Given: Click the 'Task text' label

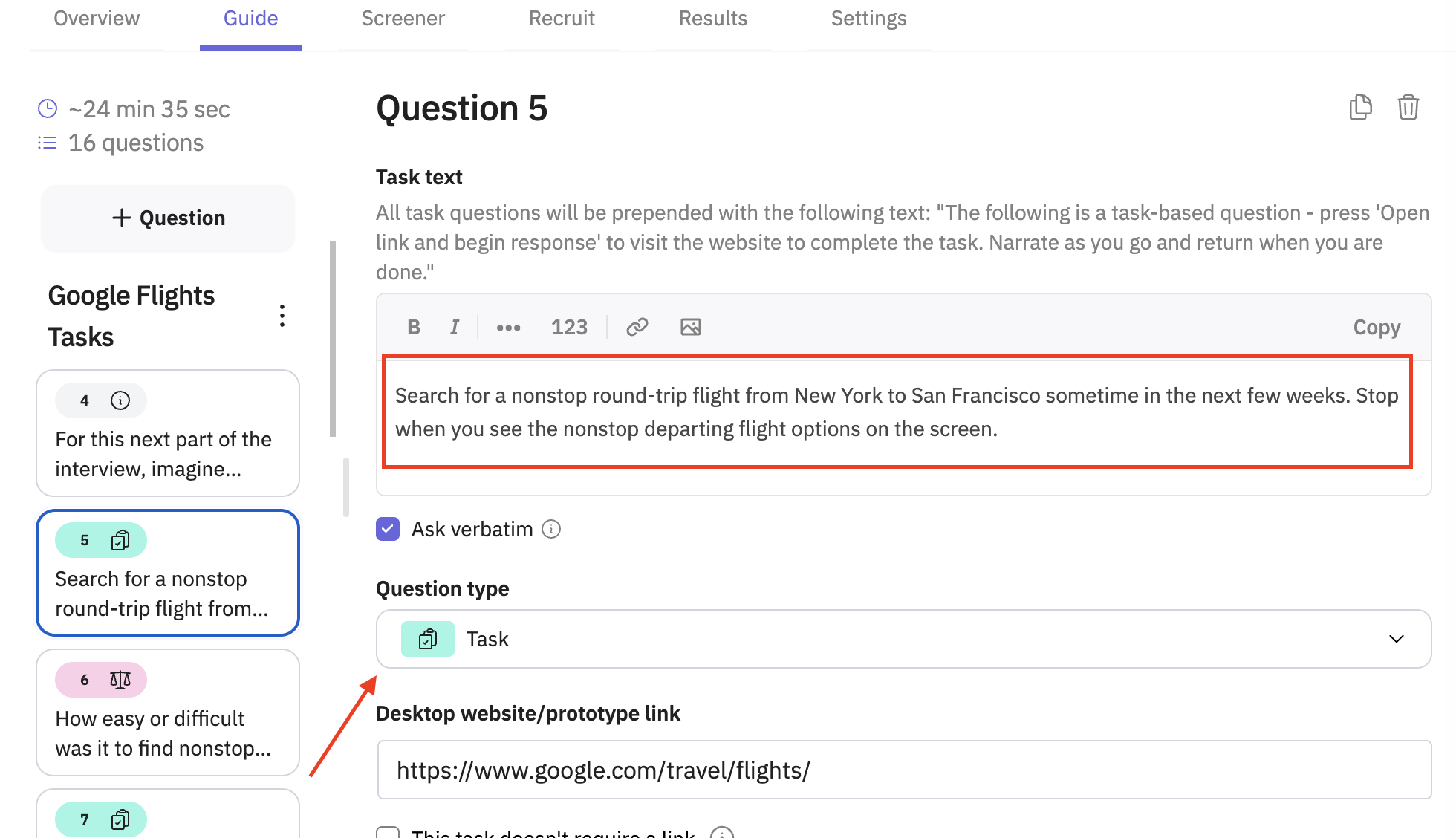Looking at the screenshot, I should [x=419, y=177].
